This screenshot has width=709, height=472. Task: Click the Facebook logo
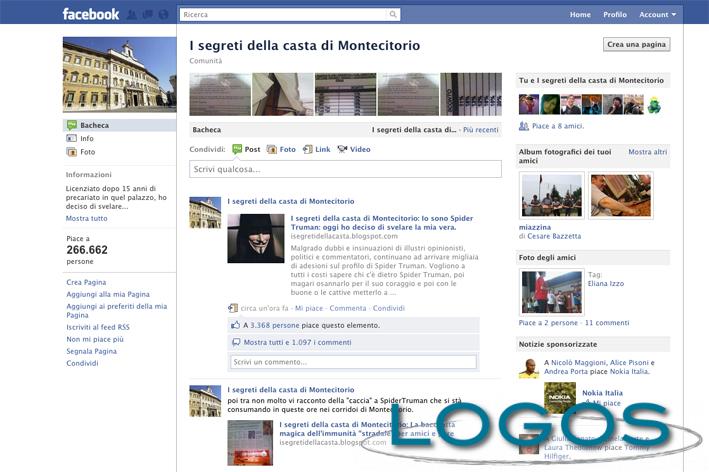click(90, 14)
